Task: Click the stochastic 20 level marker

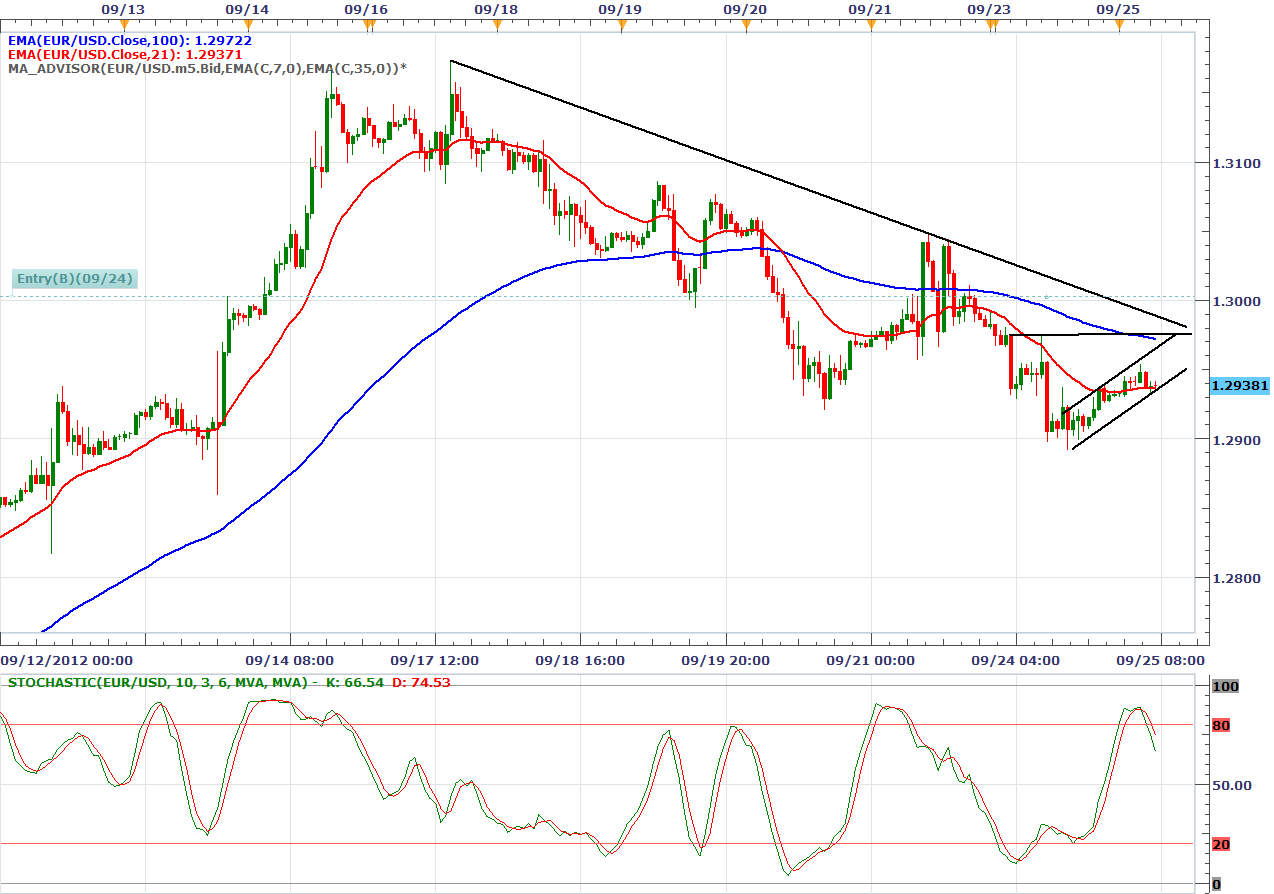Action: [x=1220, y=845]
